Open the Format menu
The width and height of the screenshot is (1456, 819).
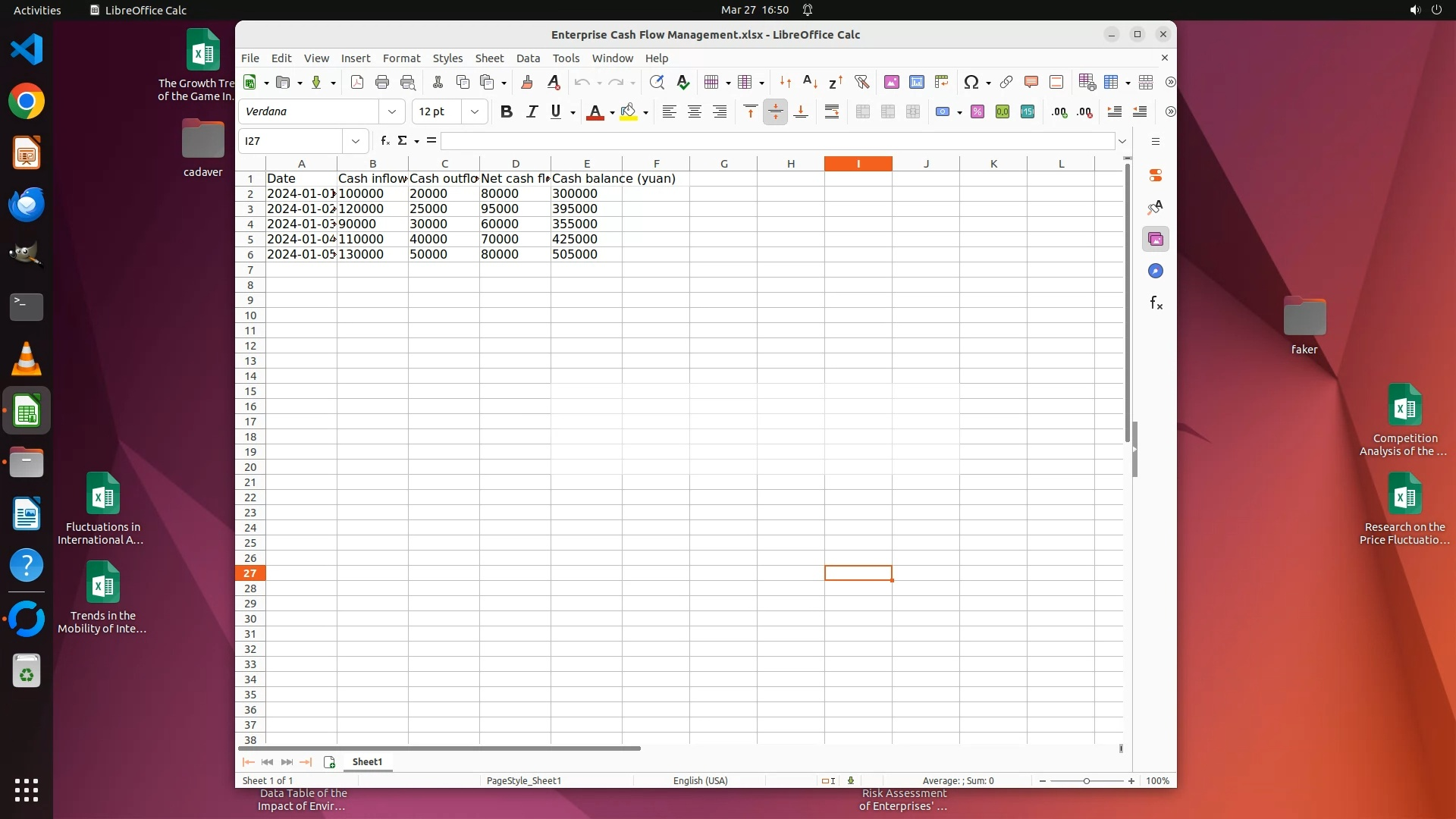click(401, 58)
